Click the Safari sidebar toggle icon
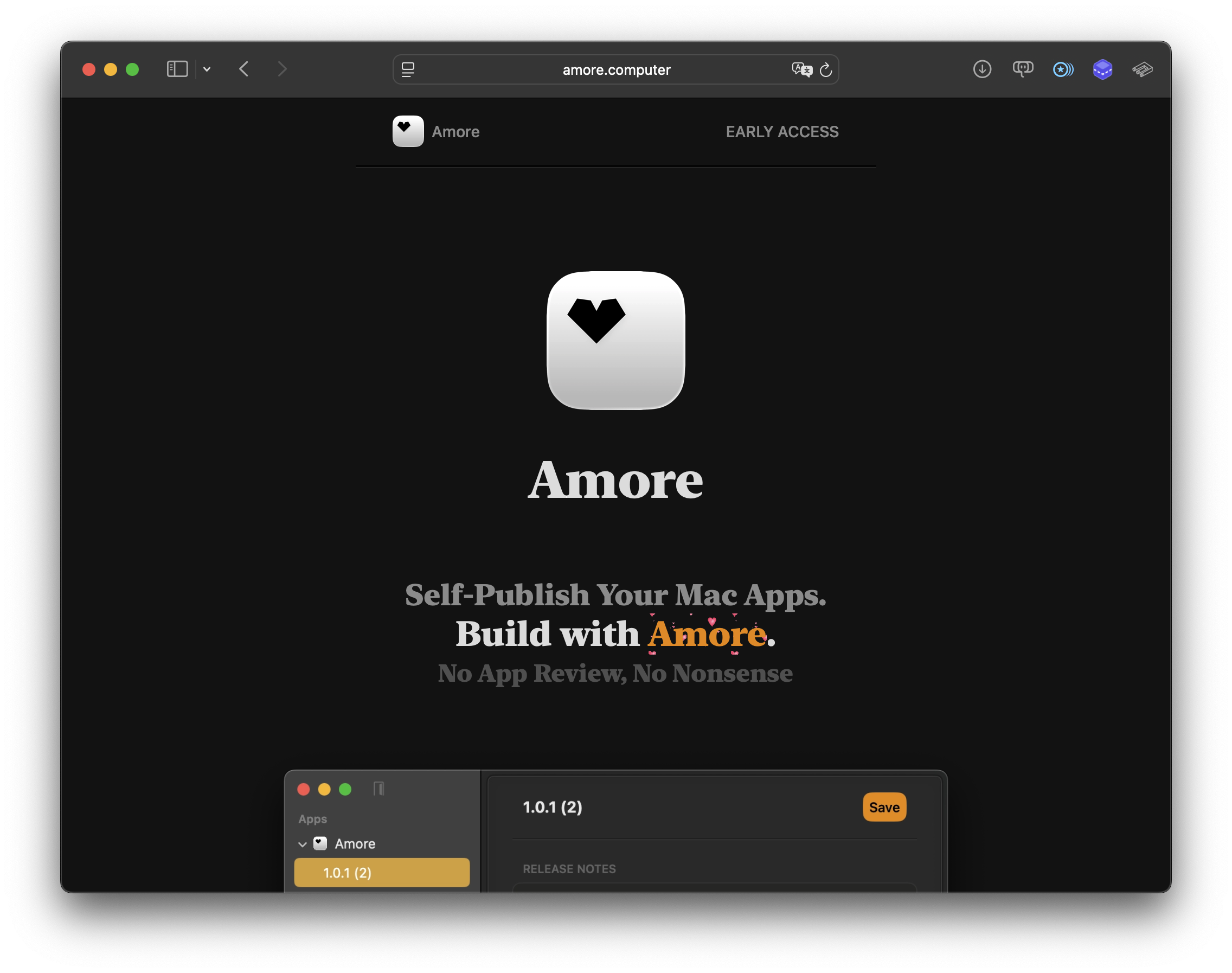The width and height of the screenshot is (1232, 973). [x=177, y=69]
